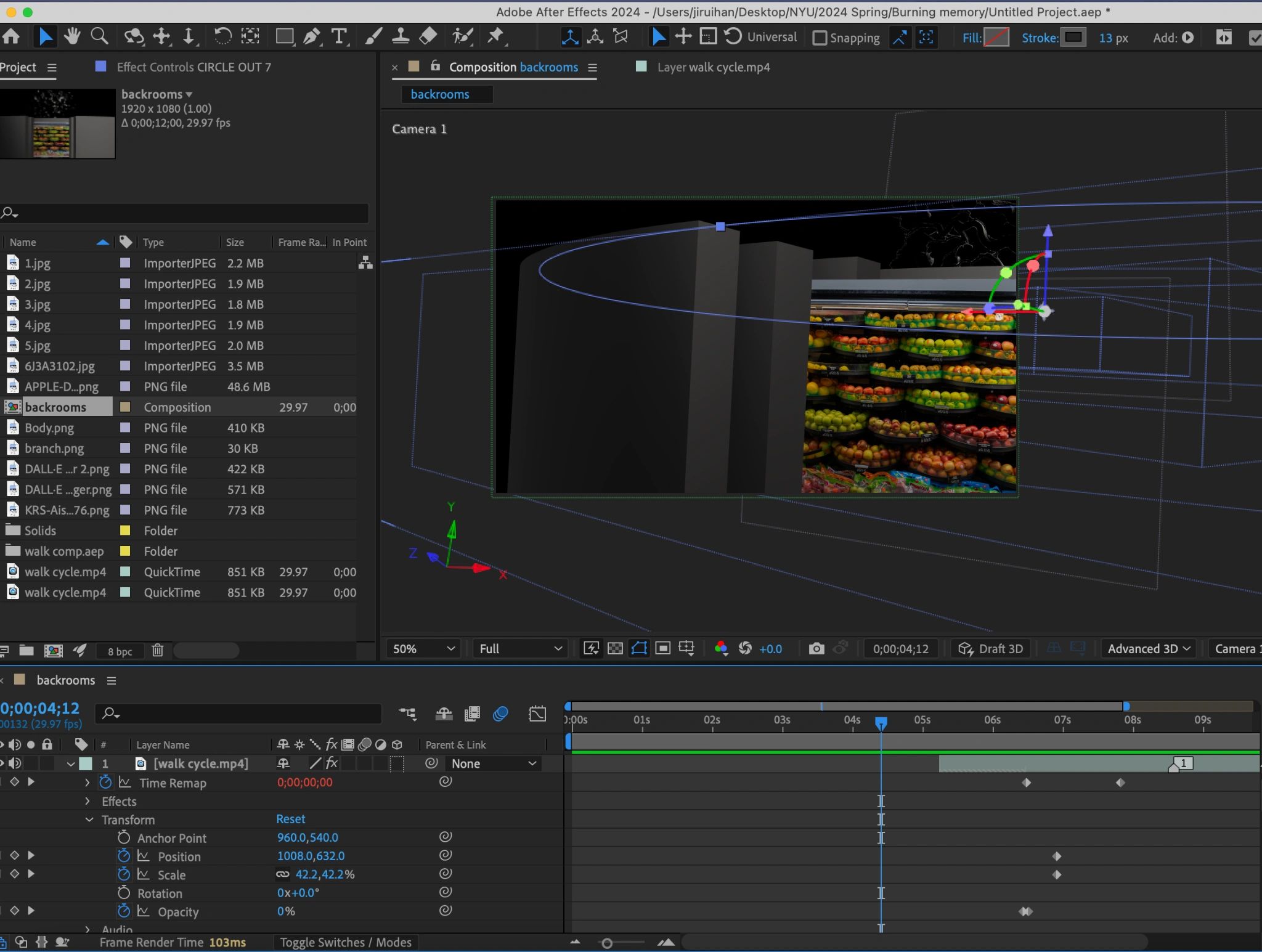Open the Stroke color swatch
Image resolution: width=1262 pixels, height=952 pixels.
(x=1073, y=38)
